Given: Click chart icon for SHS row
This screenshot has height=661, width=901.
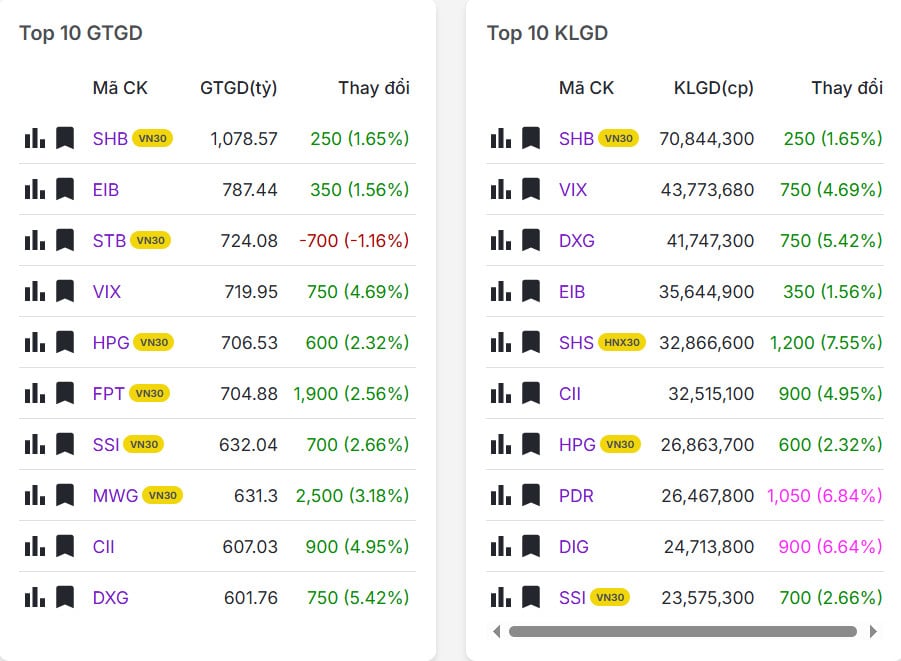Looking at the screenshot, I should (x=501, y=342).
